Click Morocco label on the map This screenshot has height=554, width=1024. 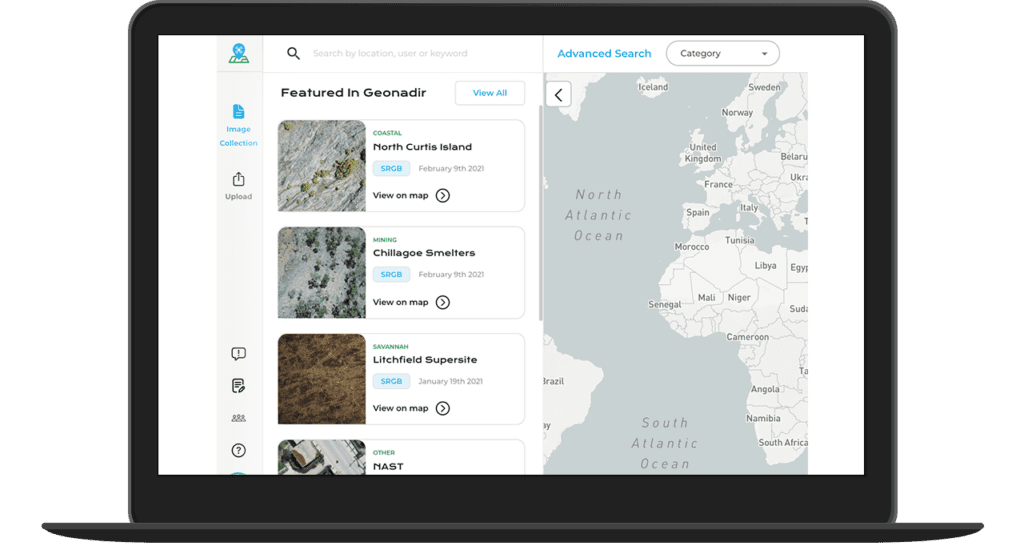point(692,246)
